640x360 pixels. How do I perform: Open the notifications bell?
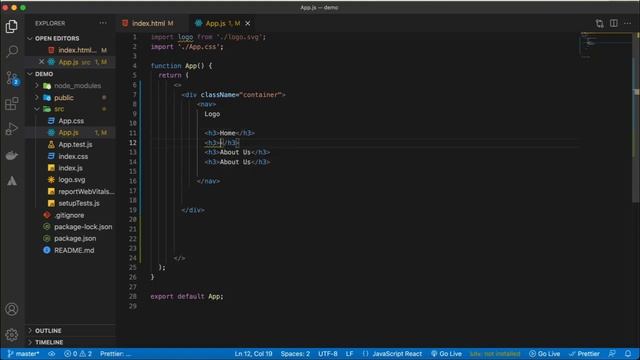628,354
